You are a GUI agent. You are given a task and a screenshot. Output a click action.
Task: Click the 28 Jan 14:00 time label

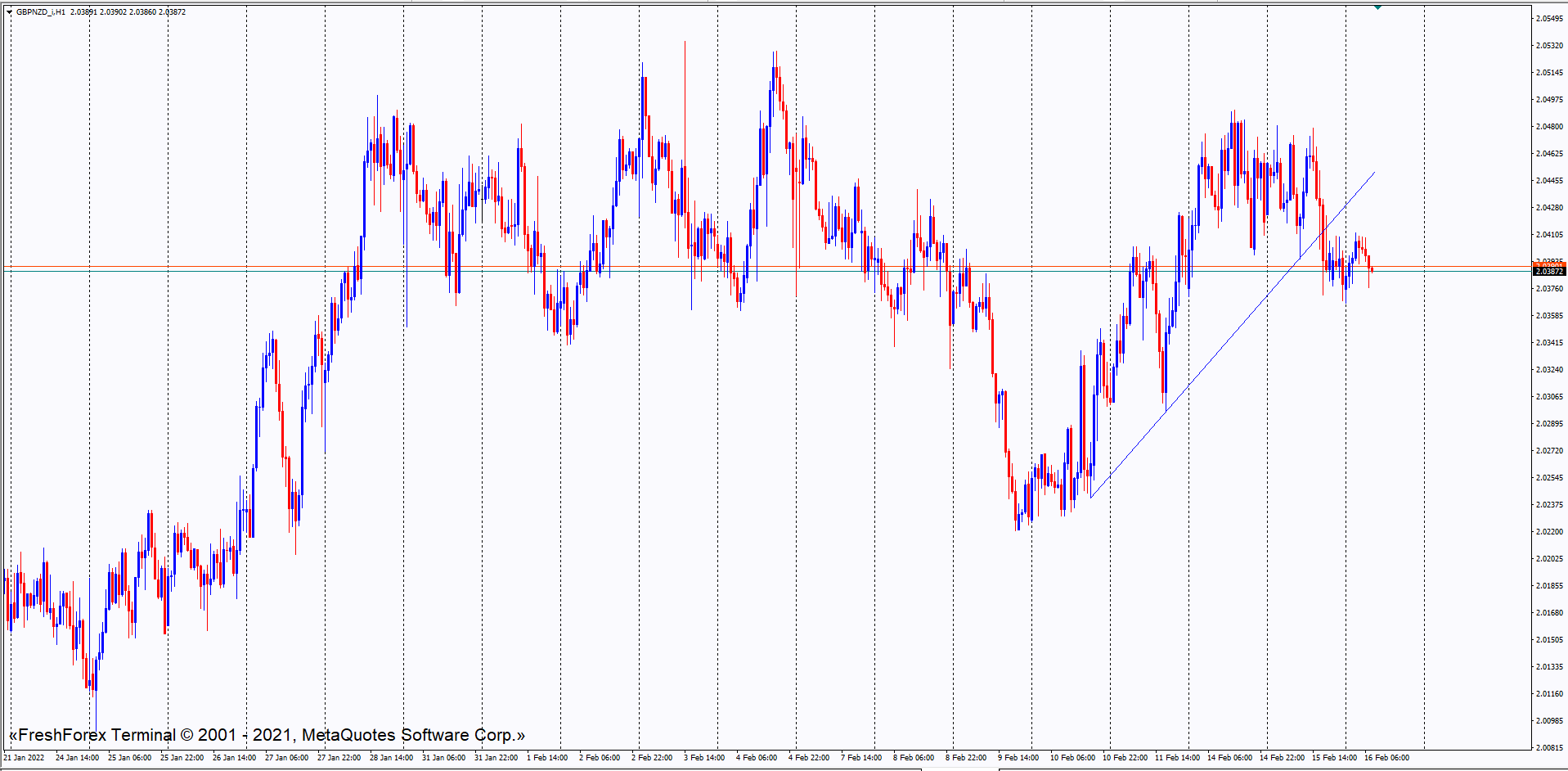(x=391, y=758)
